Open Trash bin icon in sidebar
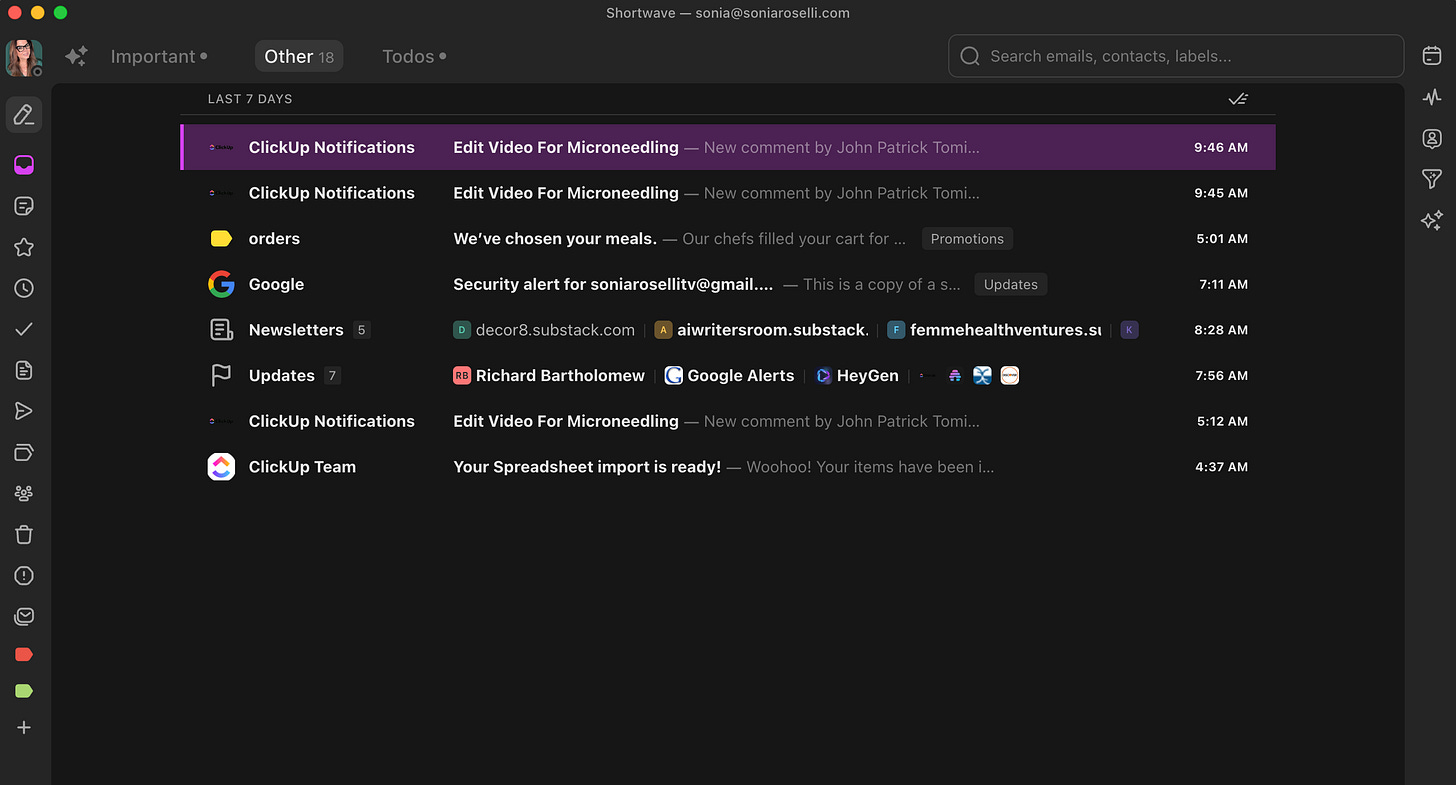Screen dimensions: 1456x785 click(x=24, y=534)
